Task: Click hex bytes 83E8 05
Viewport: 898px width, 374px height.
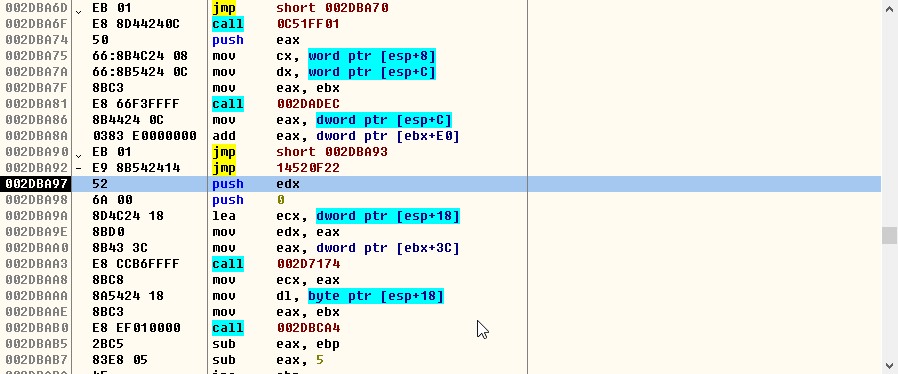Action: 120,360
